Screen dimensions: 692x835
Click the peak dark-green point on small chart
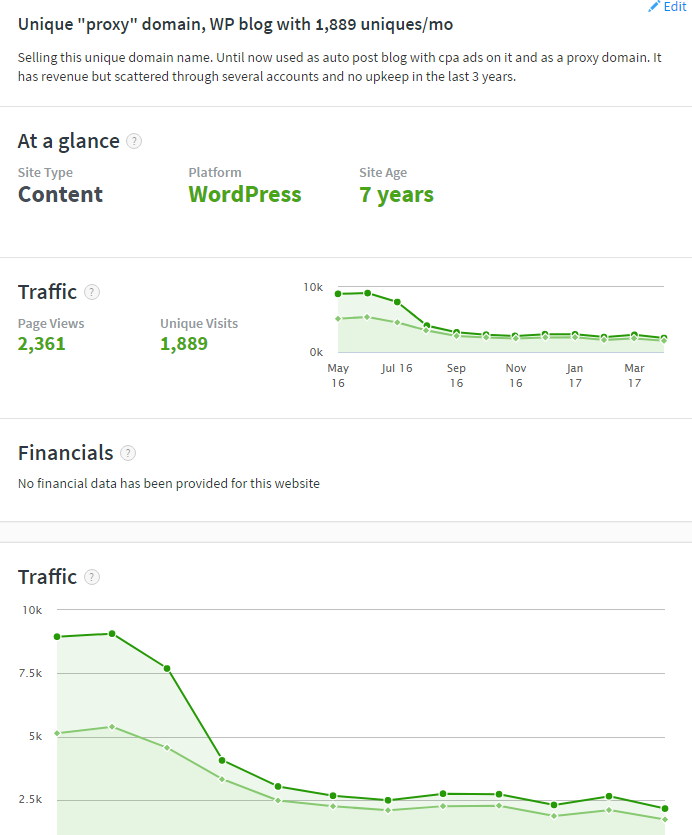tap(368, 293)
